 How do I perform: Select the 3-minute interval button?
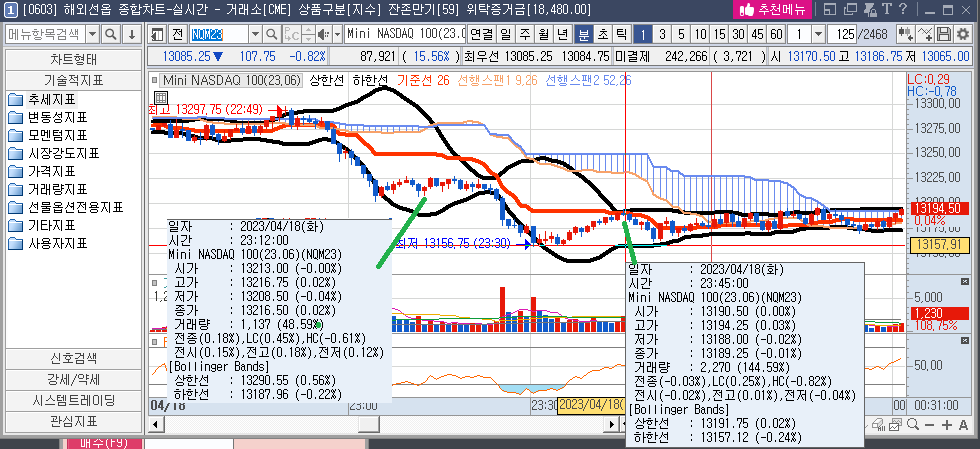point(662,34)
